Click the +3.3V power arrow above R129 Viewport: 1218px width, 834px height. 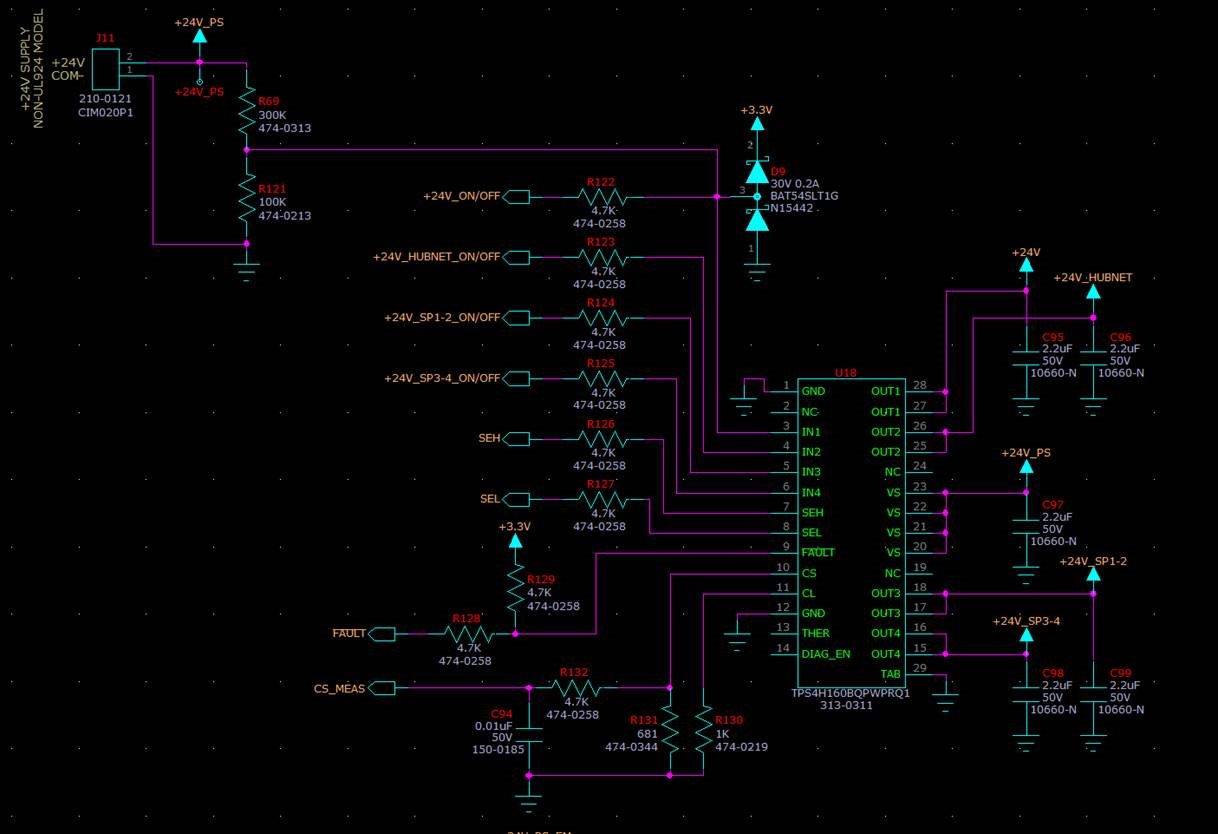(x=515, y=541)
